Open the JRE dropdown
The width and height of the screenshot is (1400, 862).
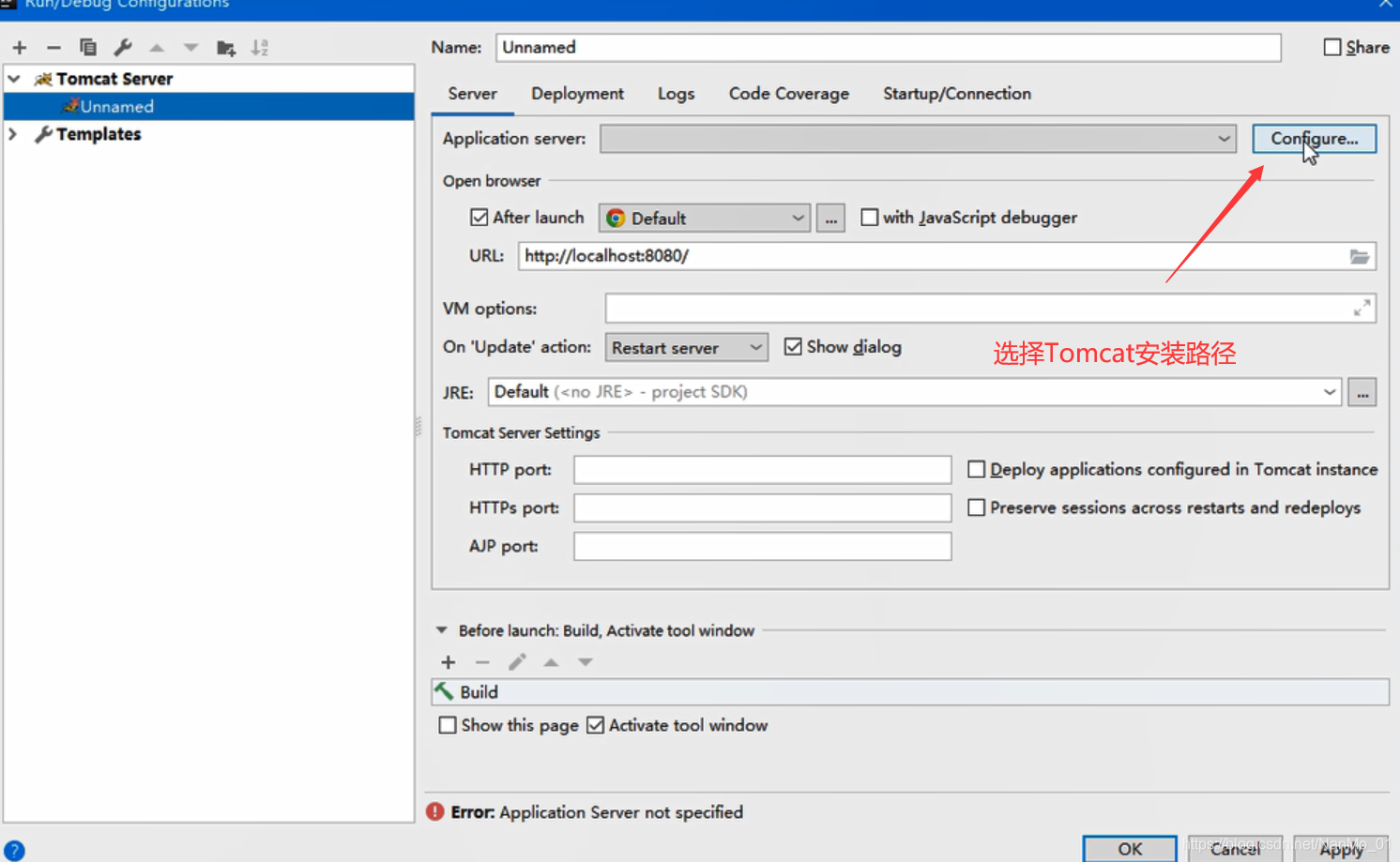(915, 392)
